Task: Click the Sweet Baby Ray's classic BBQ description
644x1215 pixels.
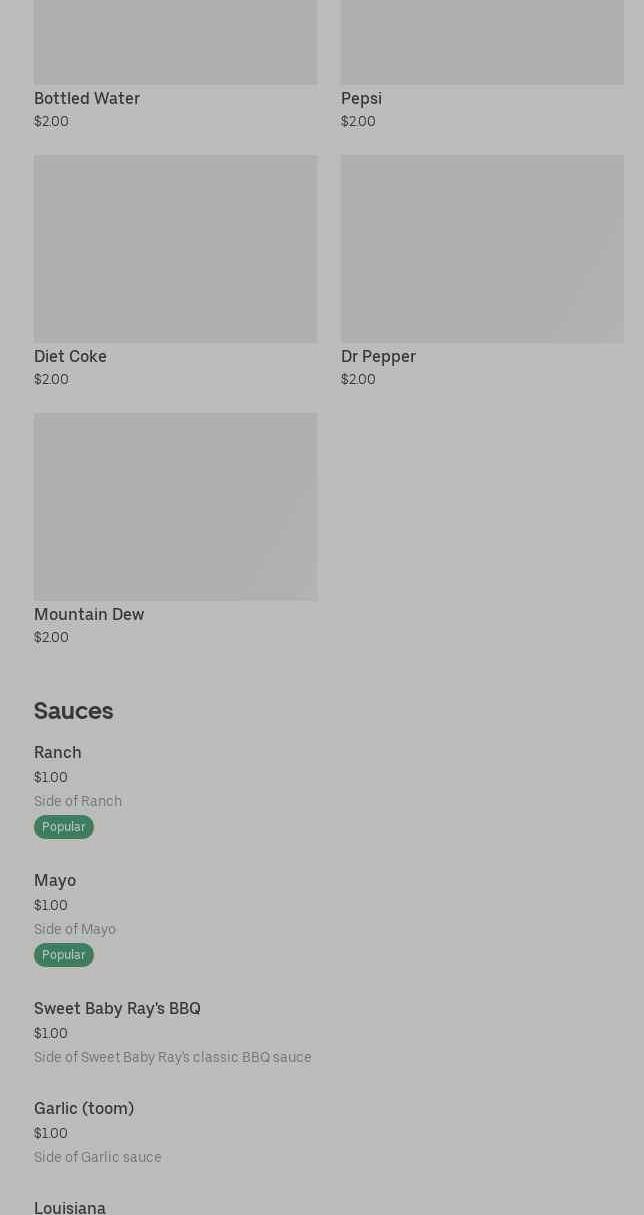Action: (173, 1057)
